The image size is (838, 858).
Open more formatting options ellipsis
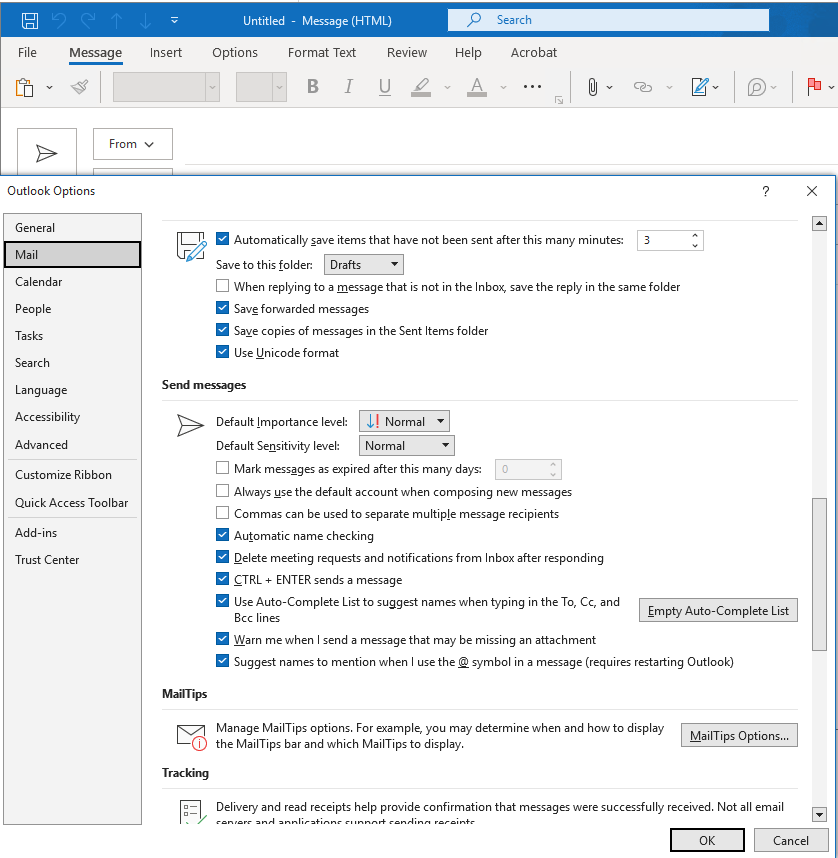pyautogui.click(x=532, y=86)
